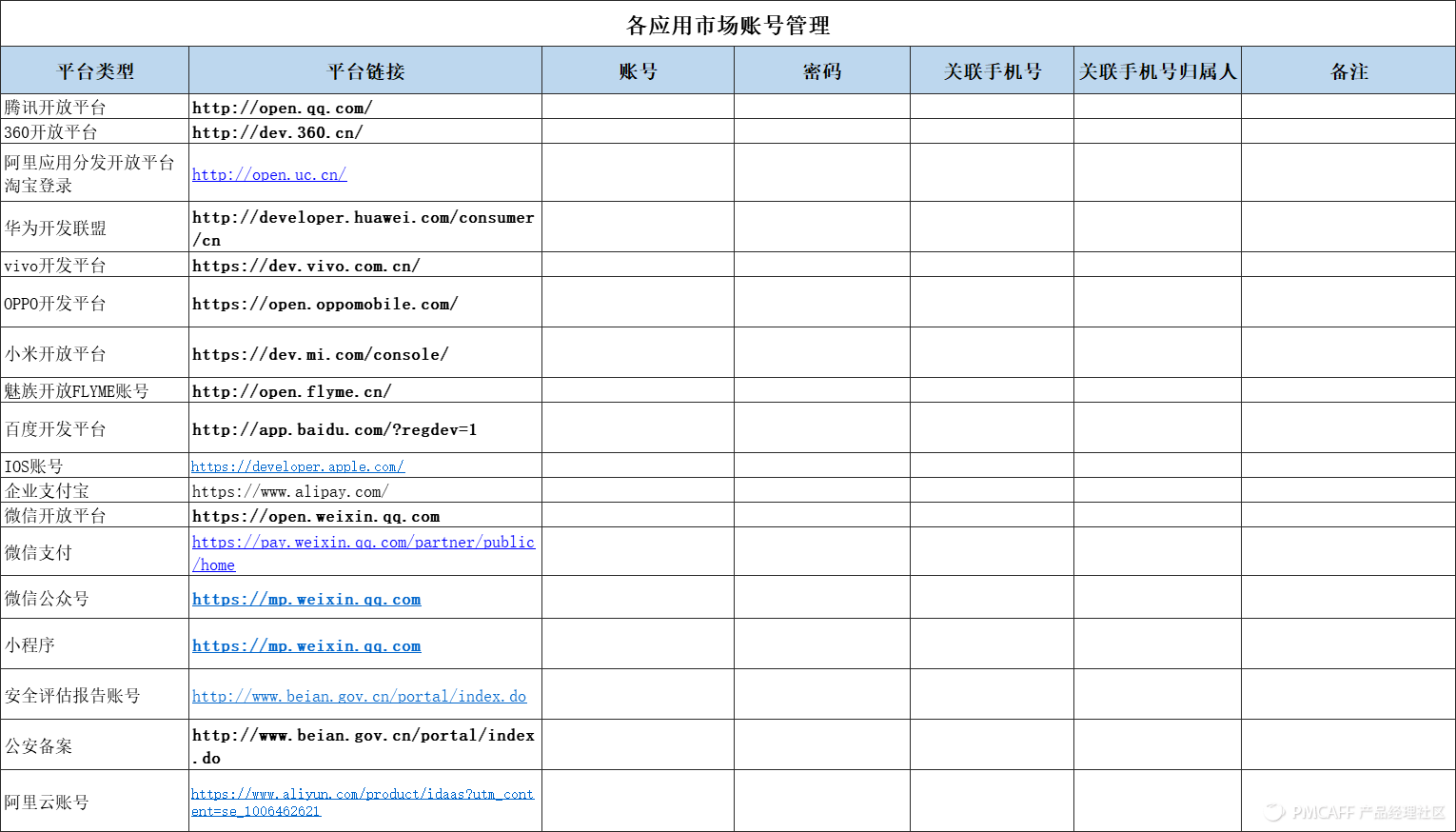Select the 华为开发联盟 platform cell
Image resolution: width=1456 pixels, height=832 pixels.
click(x=55, y=227)
